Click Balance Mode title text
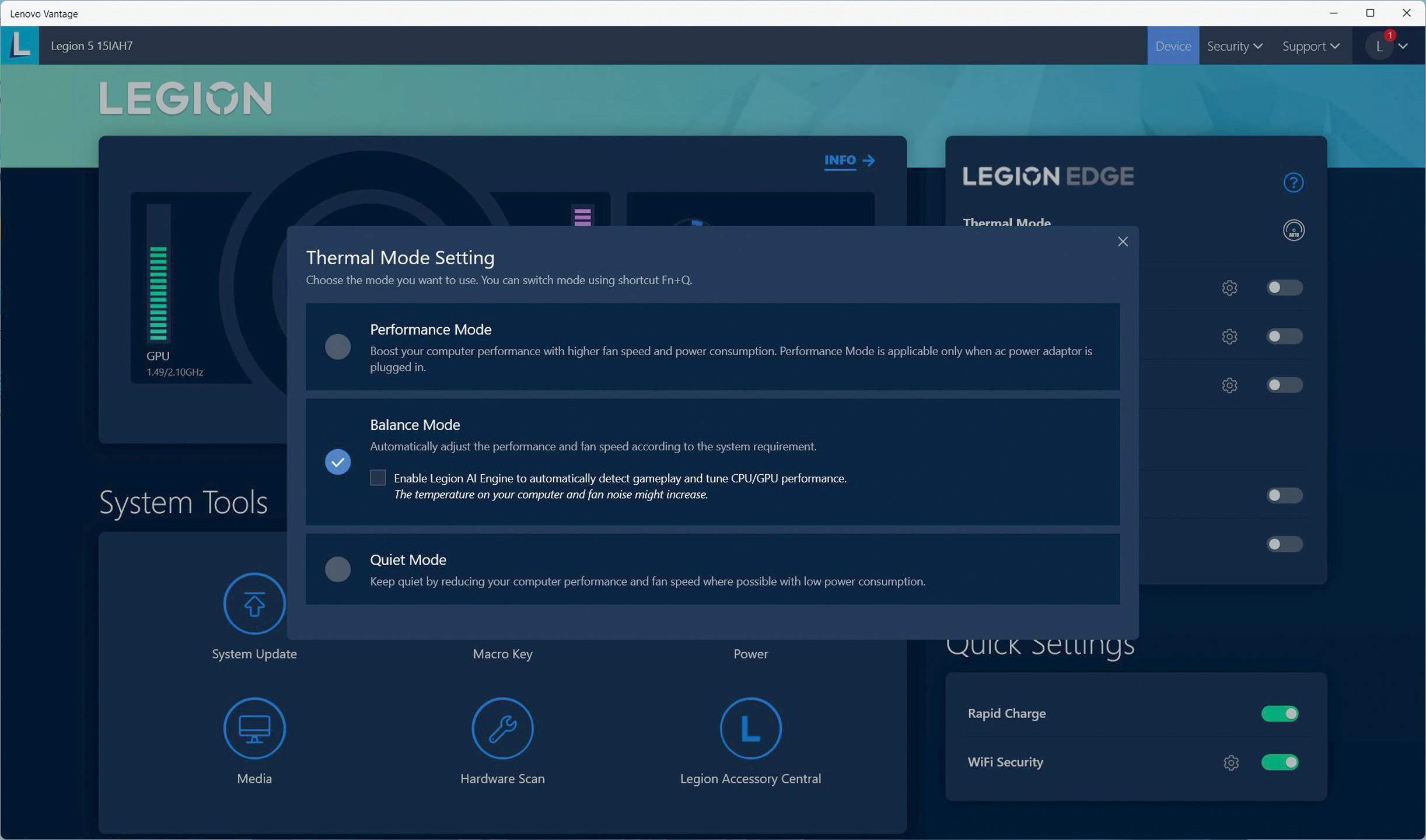This screenshot has width=1426, height=840. click(415, 425)
